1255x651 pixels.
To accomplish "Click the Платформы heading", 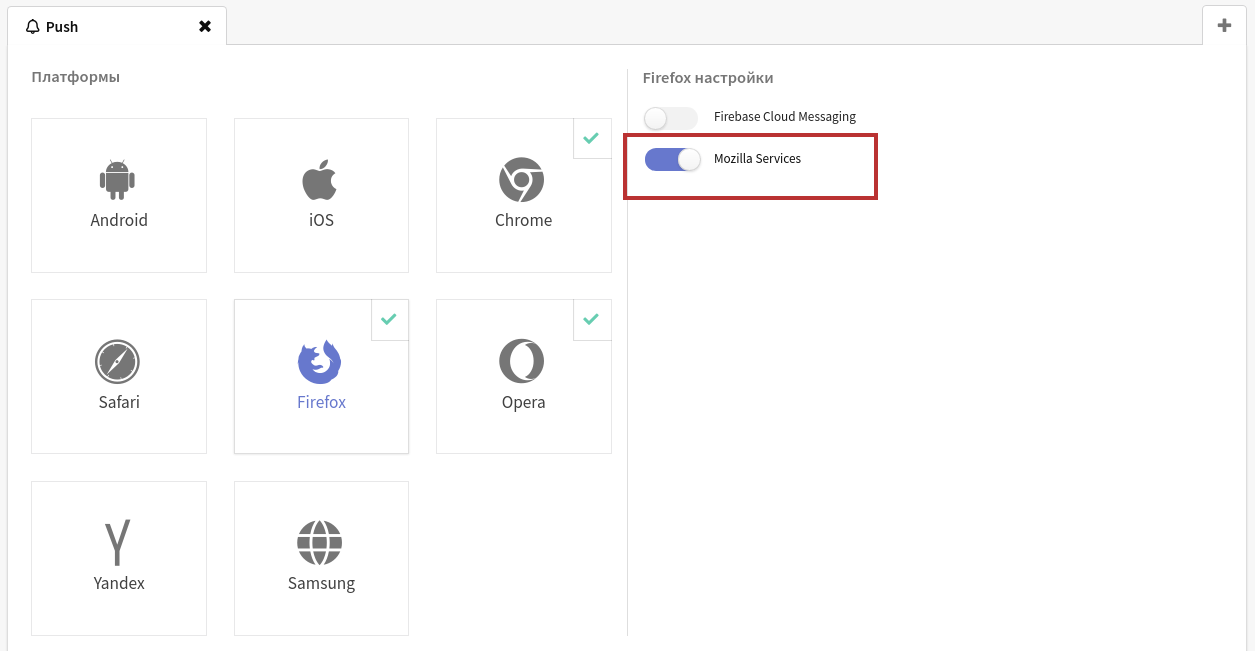I will (x=76, y=77).
